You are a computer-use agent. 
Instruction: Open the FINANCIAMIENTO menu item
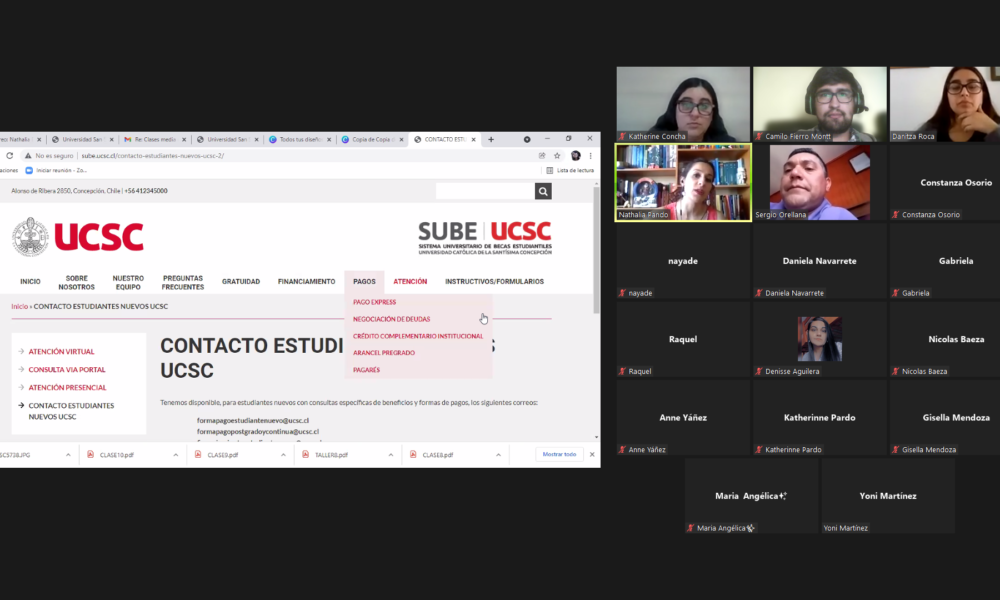tap(307, 281)
